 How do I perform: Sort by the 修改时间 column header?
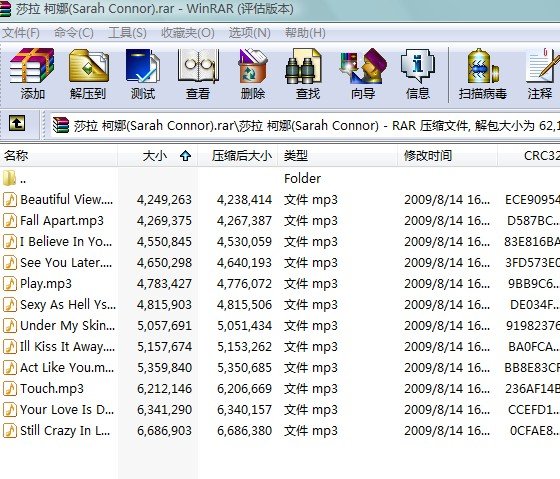click(x=448, y=156)
